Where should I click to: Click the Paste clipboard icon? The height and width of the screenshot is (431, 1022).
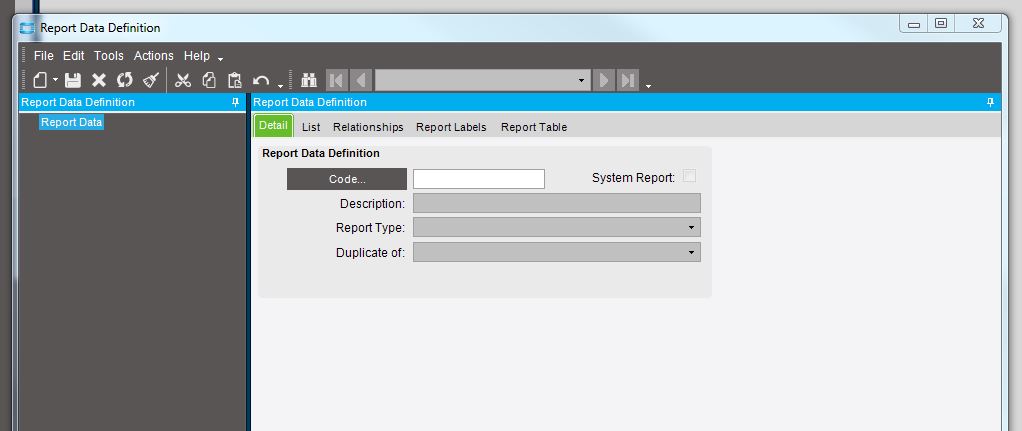pyautogui.click(x=235, y=80)
